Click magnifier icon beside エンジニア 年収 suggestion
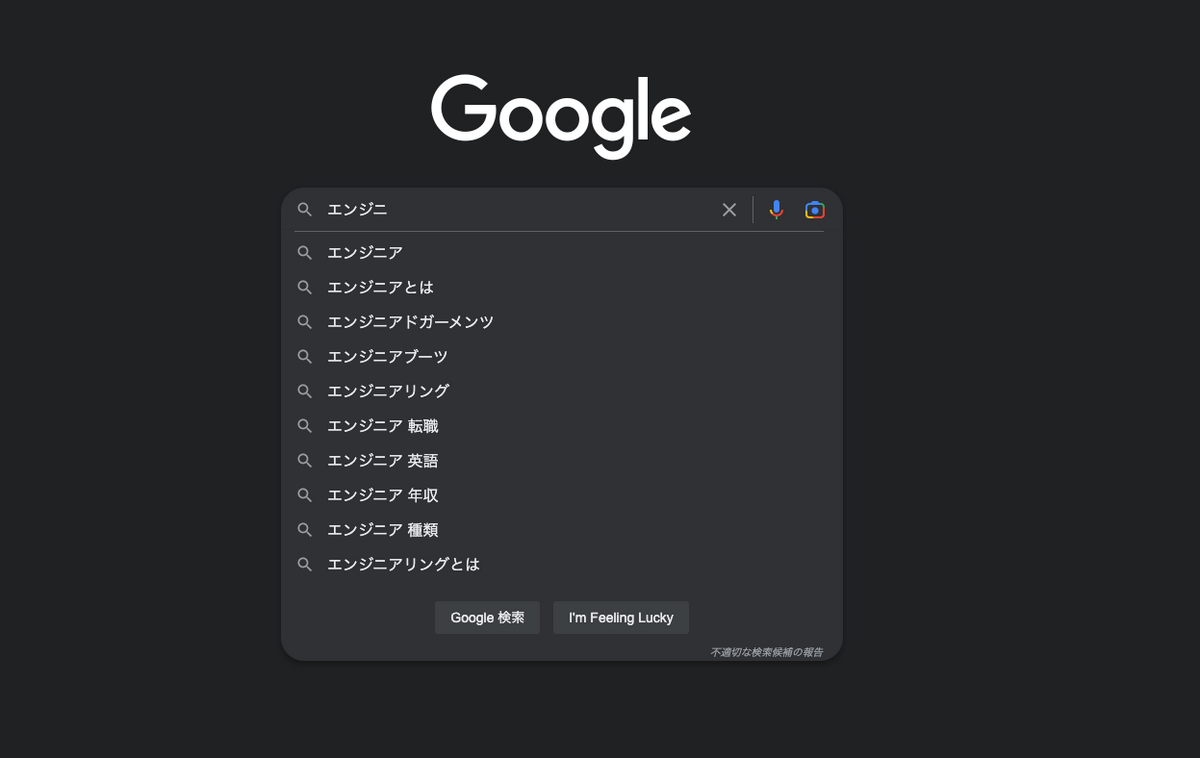Viewport: 1200px width, 758px height. (x=305, y=495)
